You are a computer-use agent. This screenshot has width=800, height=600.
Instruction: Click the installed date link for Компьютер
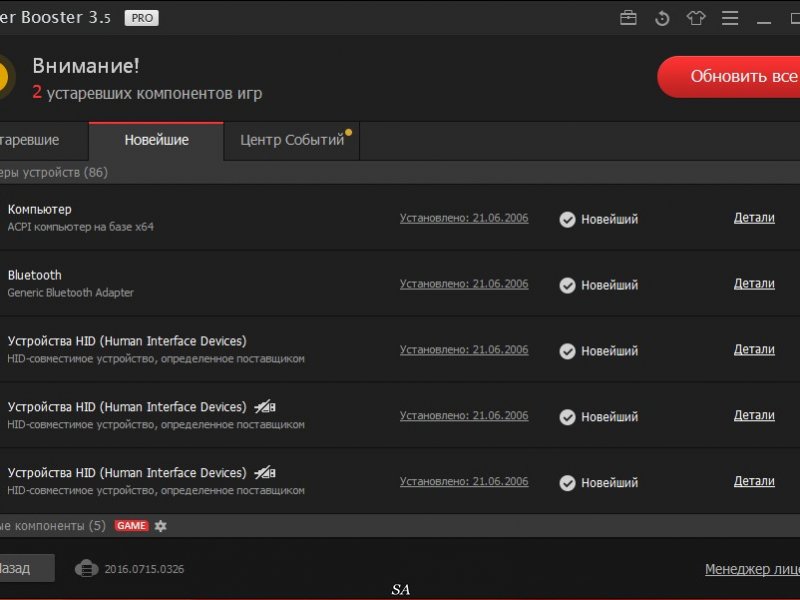[464, 218]
